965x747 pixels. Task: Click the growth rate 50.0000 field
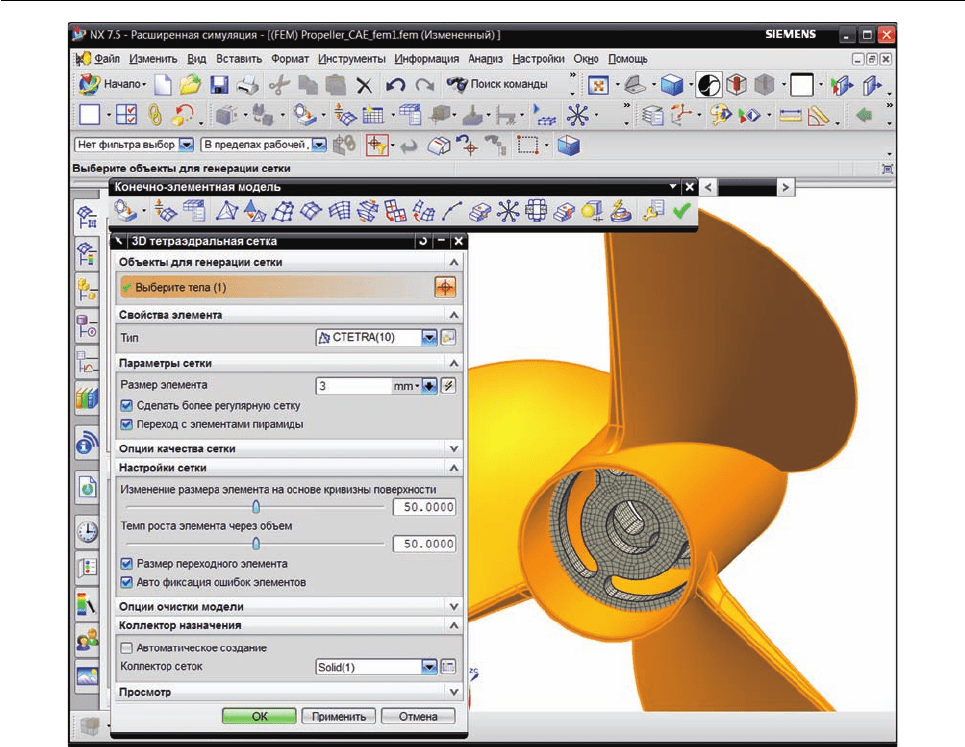(424, 544)
